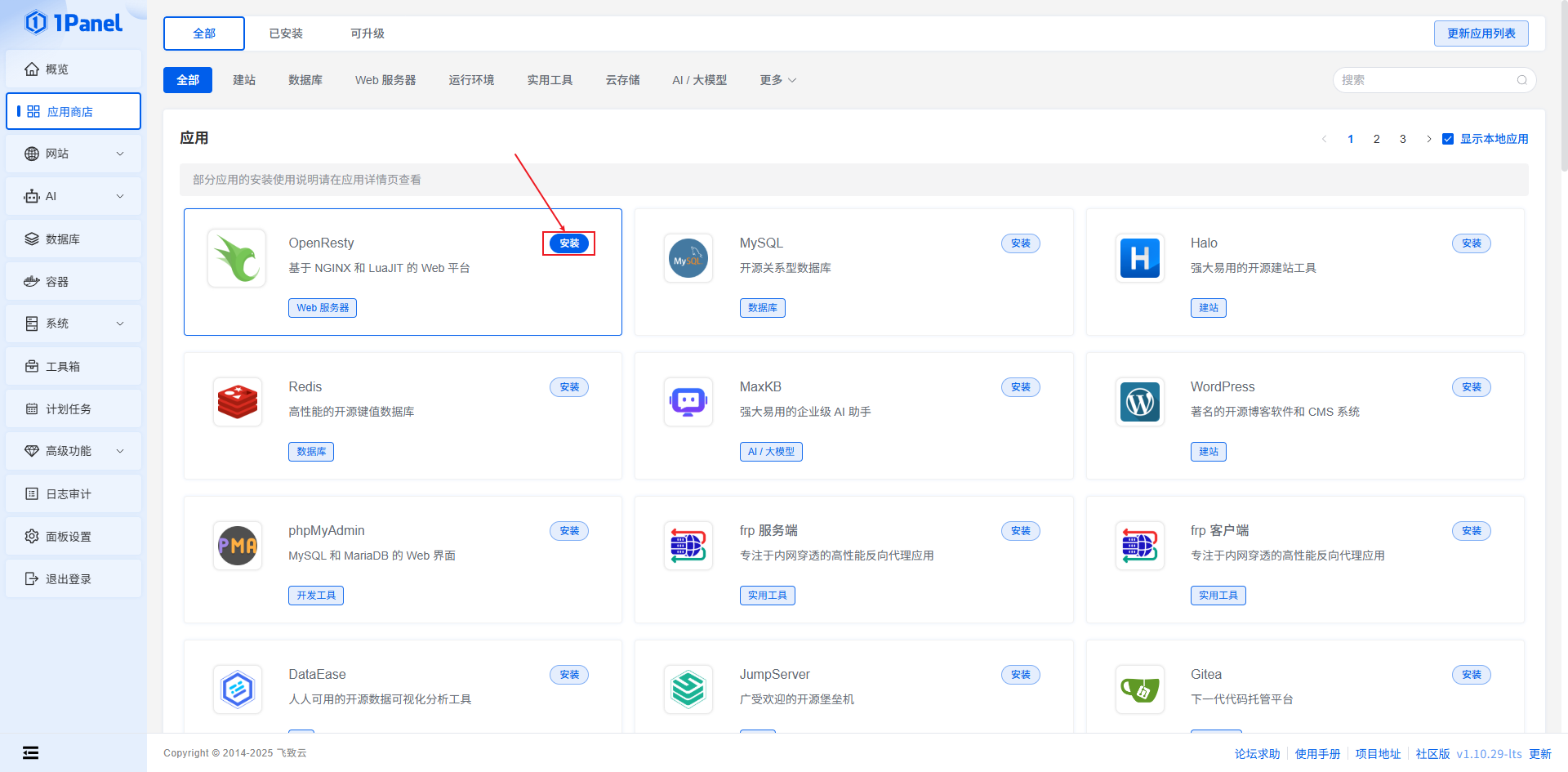
Task: Click the 更新 version link
Action: [1540, 754]
